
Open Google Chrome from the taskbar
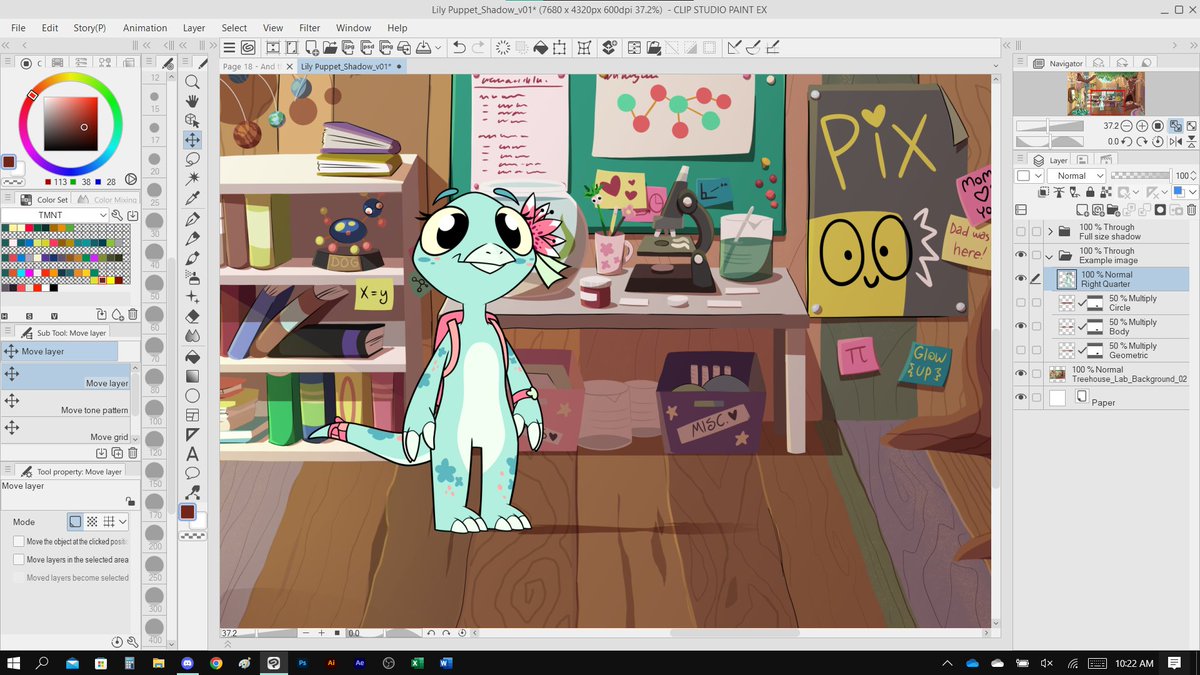pyautogui.click(x=216, y=663)
